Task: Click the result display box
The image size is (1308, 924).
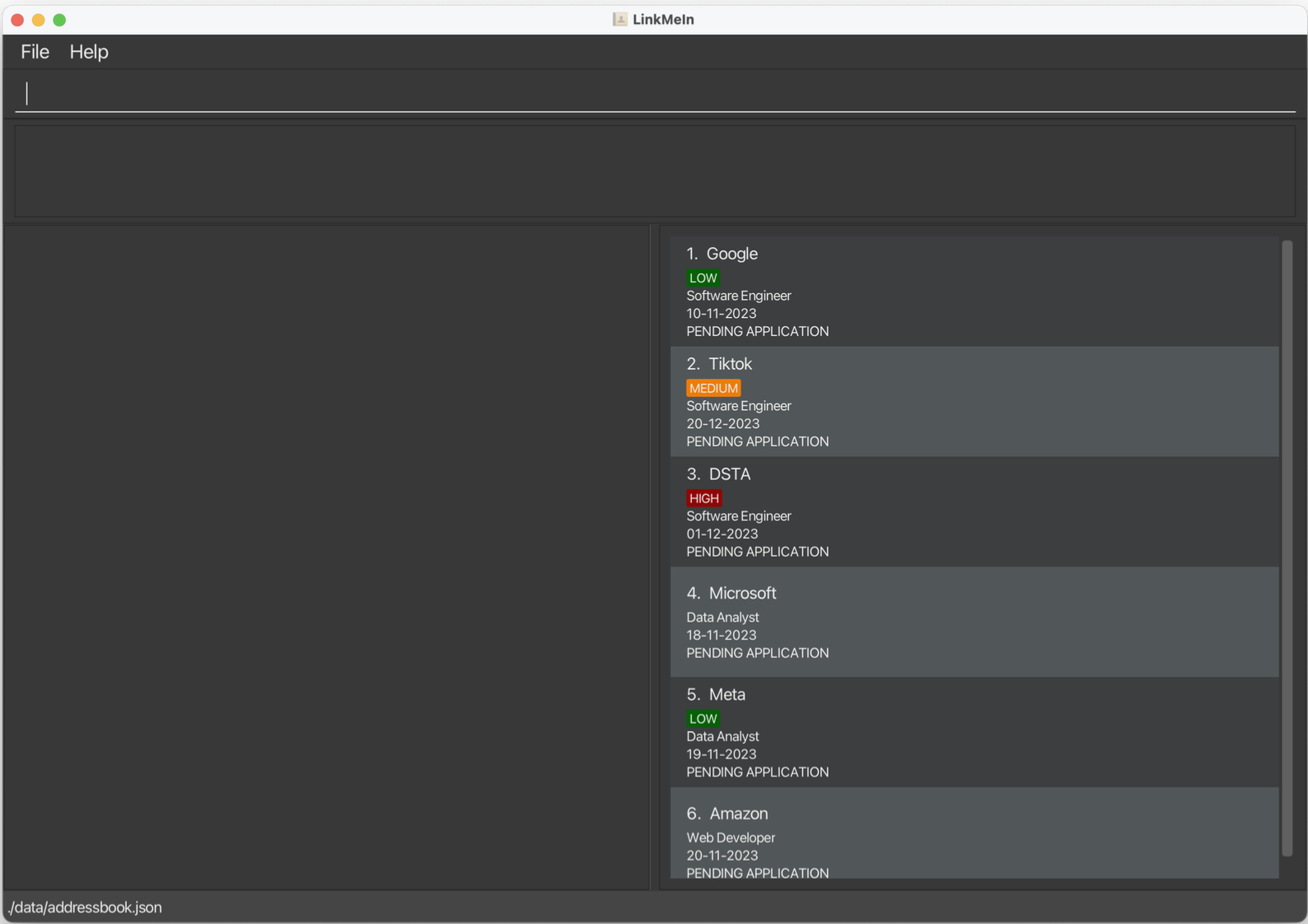Action: tap(655, 171)
